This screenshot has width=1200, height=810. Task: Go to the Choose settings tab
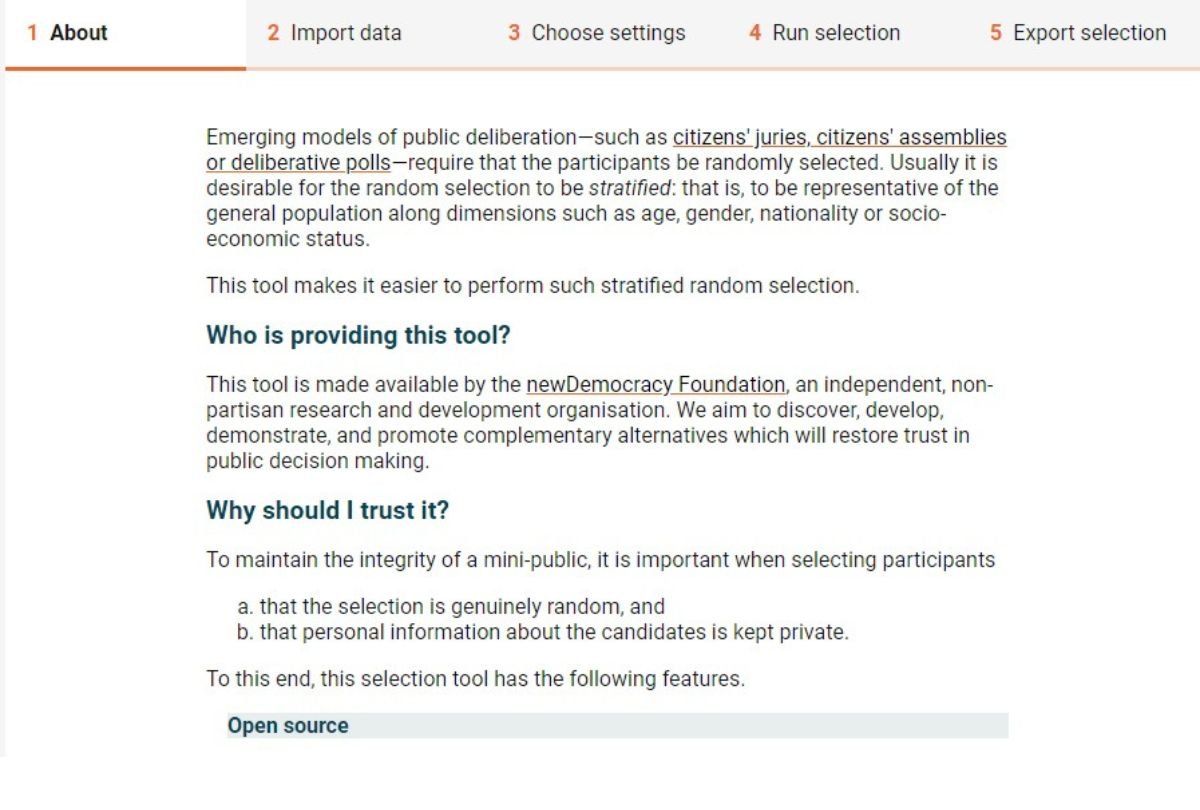click(x=596, y=33)
